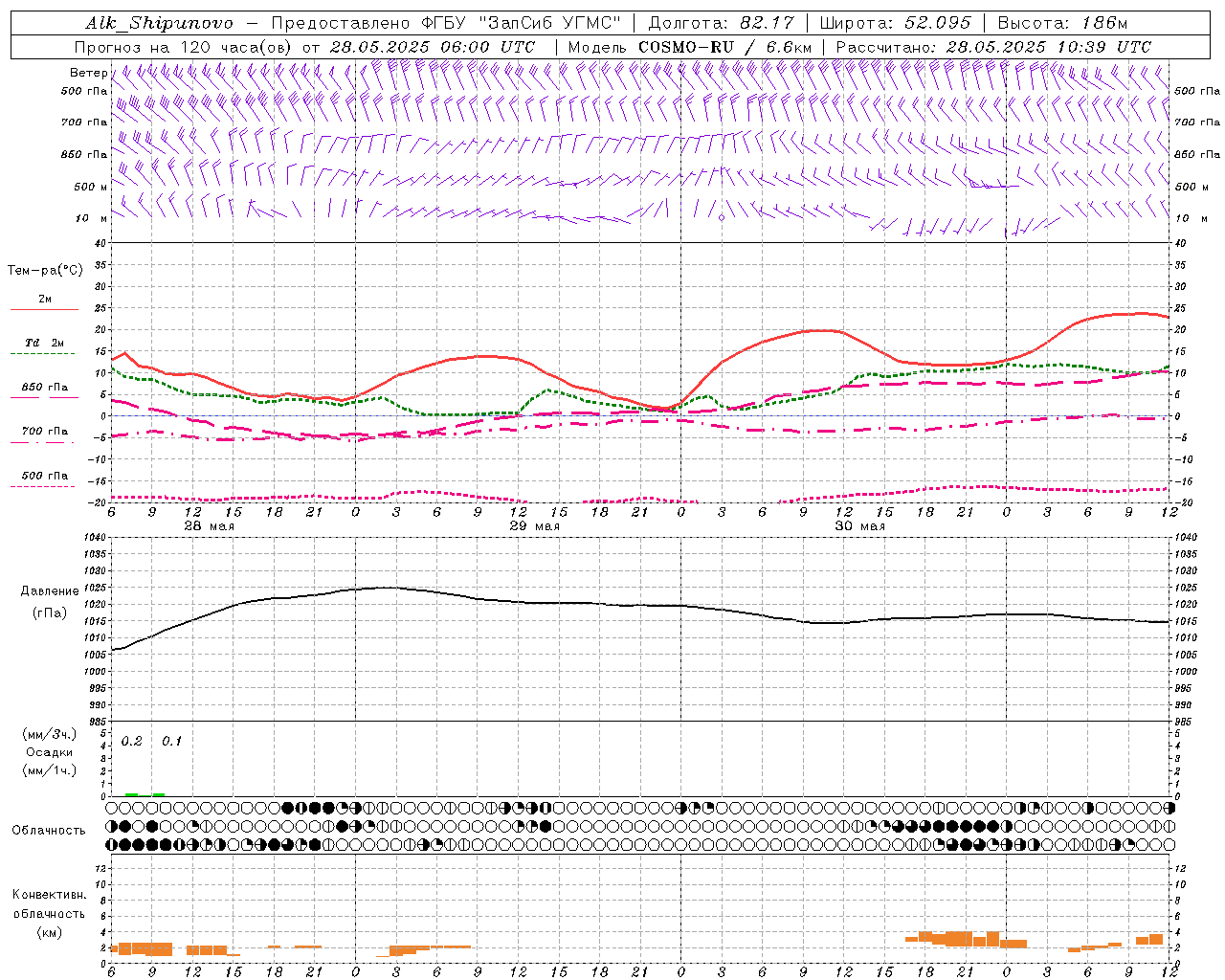Click the green precipitation bar below the 0.1 value
The height and width of the screenshot is (980, 1225).
click(159, 794)
